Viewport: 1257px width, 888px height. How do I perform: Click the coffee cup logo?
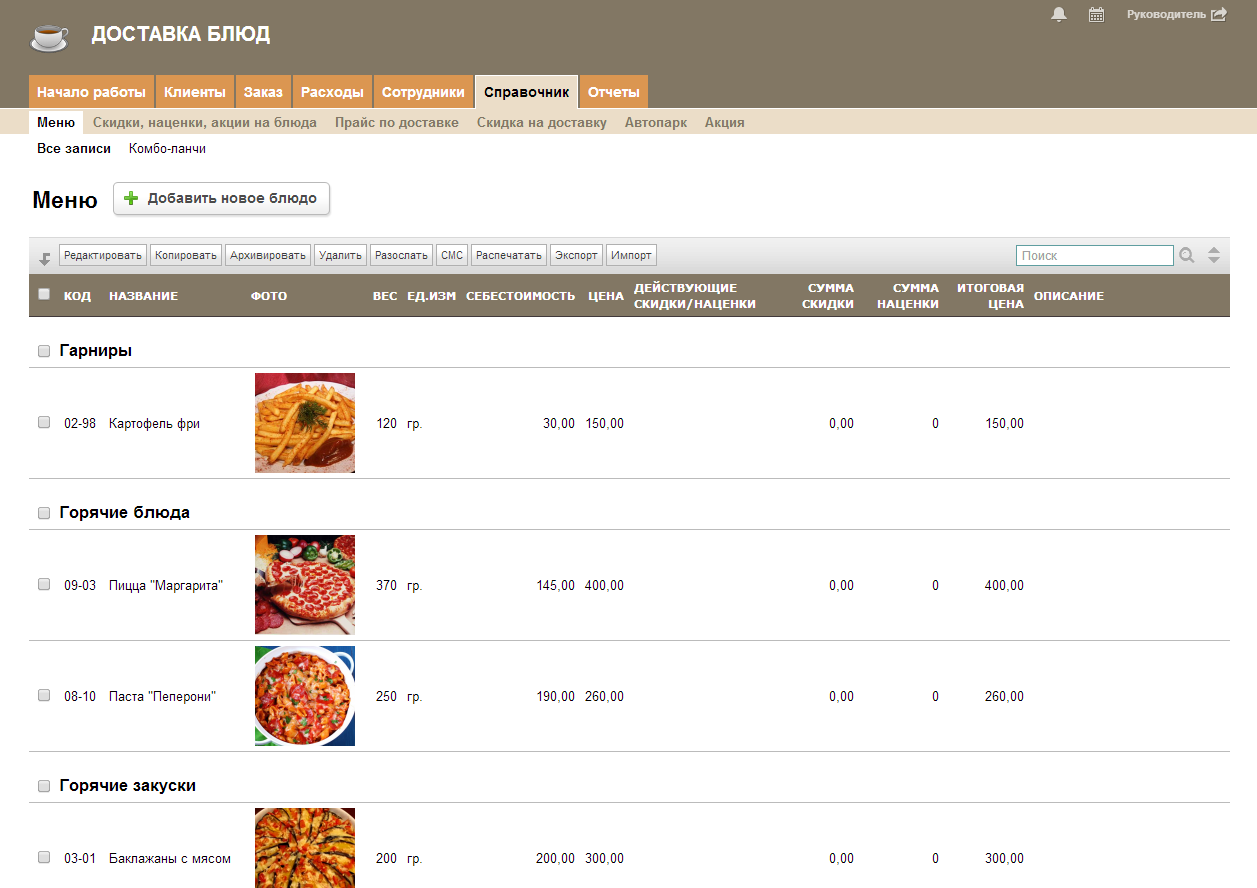pos(49,37)
